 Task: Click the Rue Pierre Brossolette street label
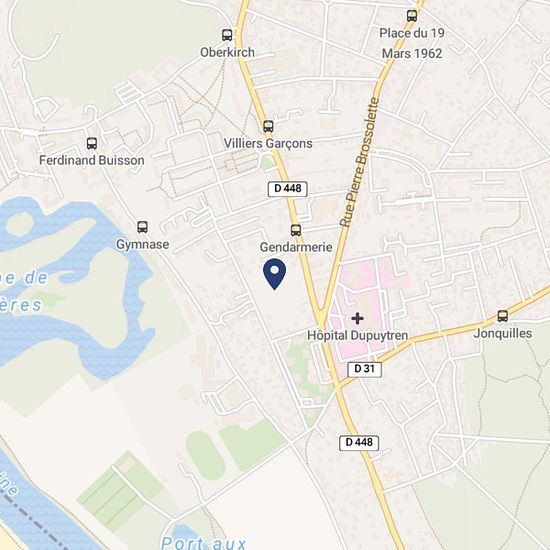tap(360, 162)
